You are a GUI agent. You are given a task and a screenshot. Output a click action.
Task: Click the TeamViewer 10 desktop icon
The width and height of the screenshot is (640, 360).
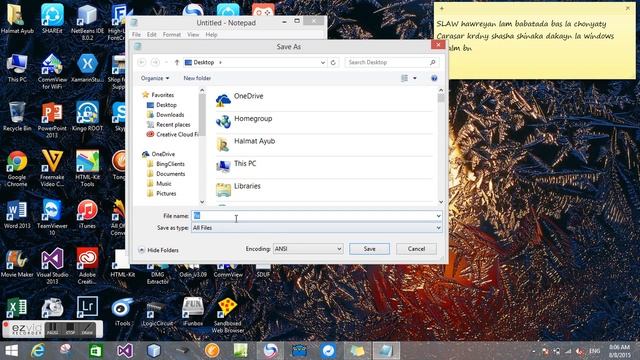coord(52,218)
